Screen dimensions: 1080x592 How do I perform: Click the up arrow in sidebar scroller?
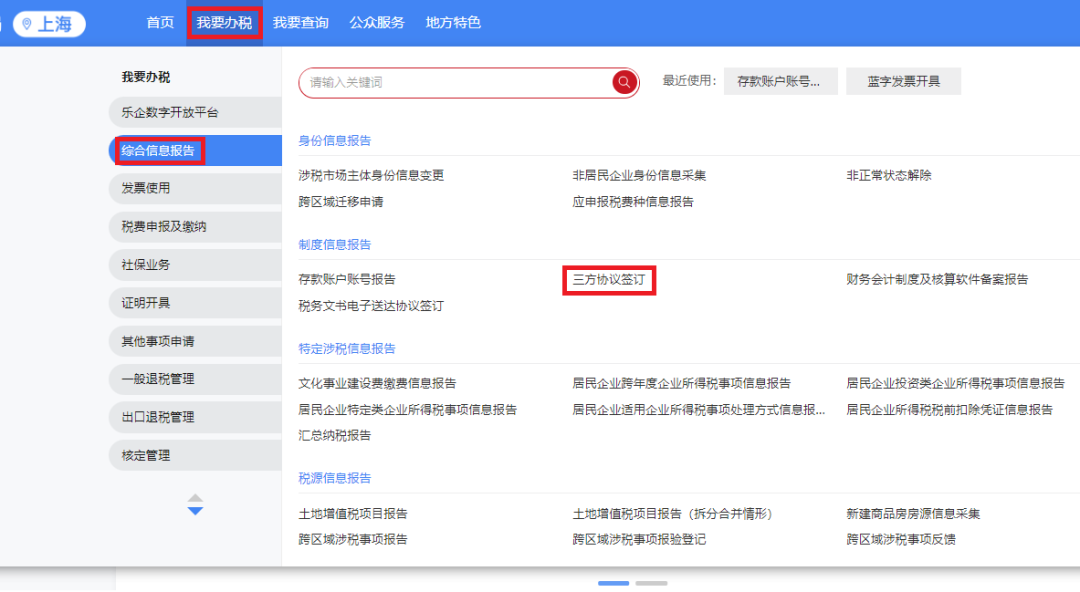(x=195, y=497)
